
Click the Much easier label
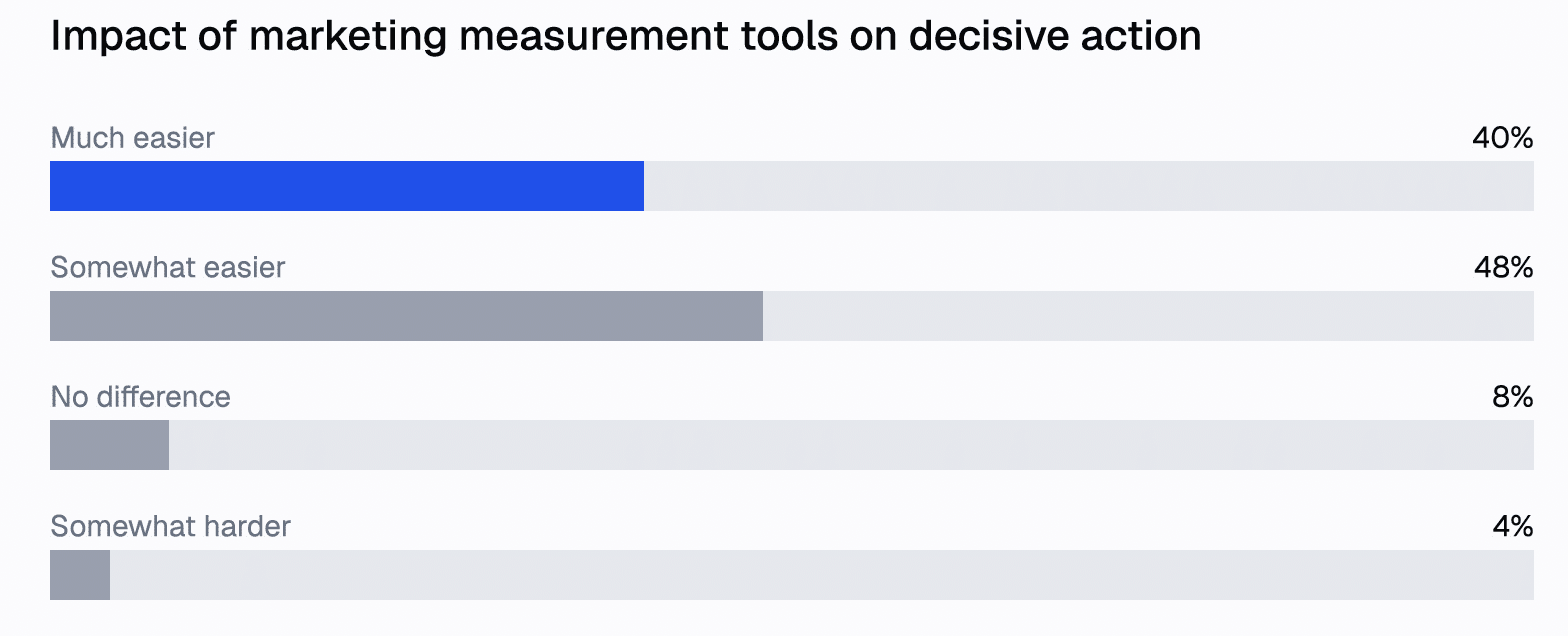(133, 138)
